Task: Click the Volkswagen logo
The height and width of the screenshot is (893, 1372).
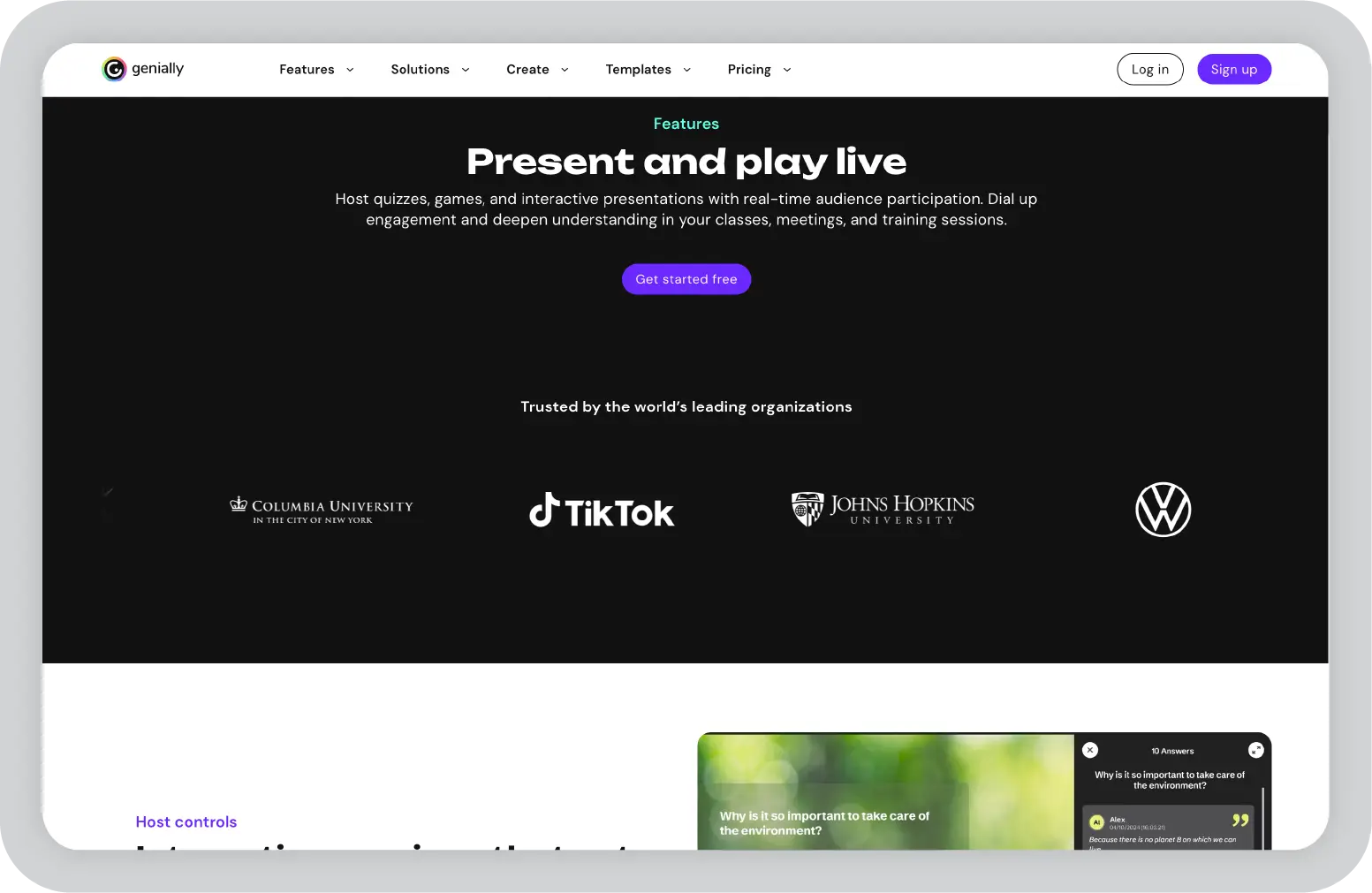Action: (x=1163, y=510)
